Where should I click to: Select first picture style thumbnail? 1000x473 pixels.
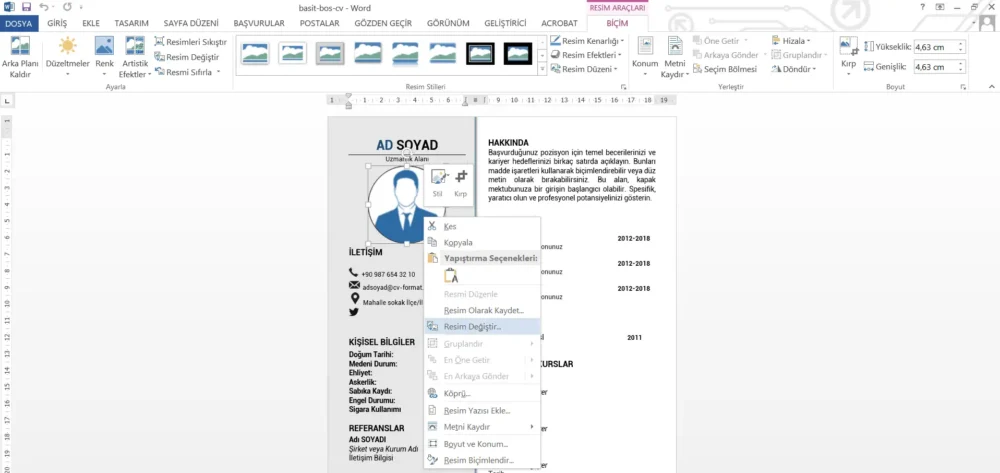click(255, 54)
